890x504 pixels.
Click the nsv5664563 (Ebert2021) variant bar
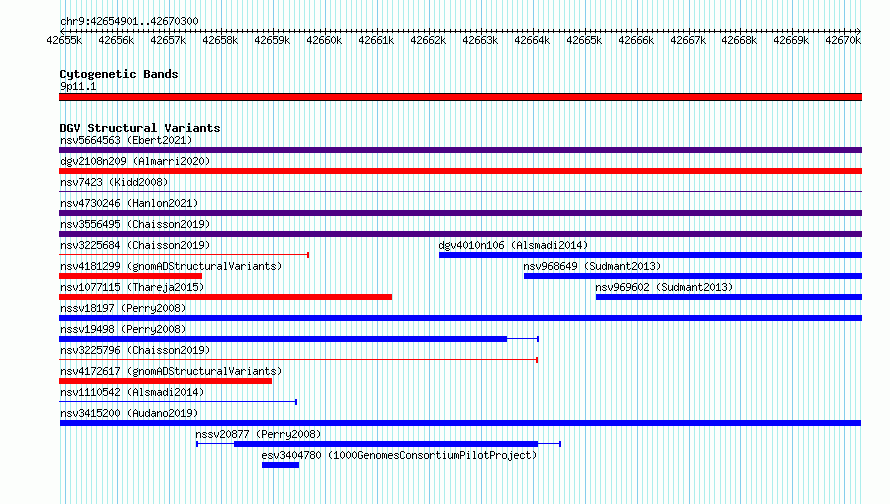(x=460, y=150)
